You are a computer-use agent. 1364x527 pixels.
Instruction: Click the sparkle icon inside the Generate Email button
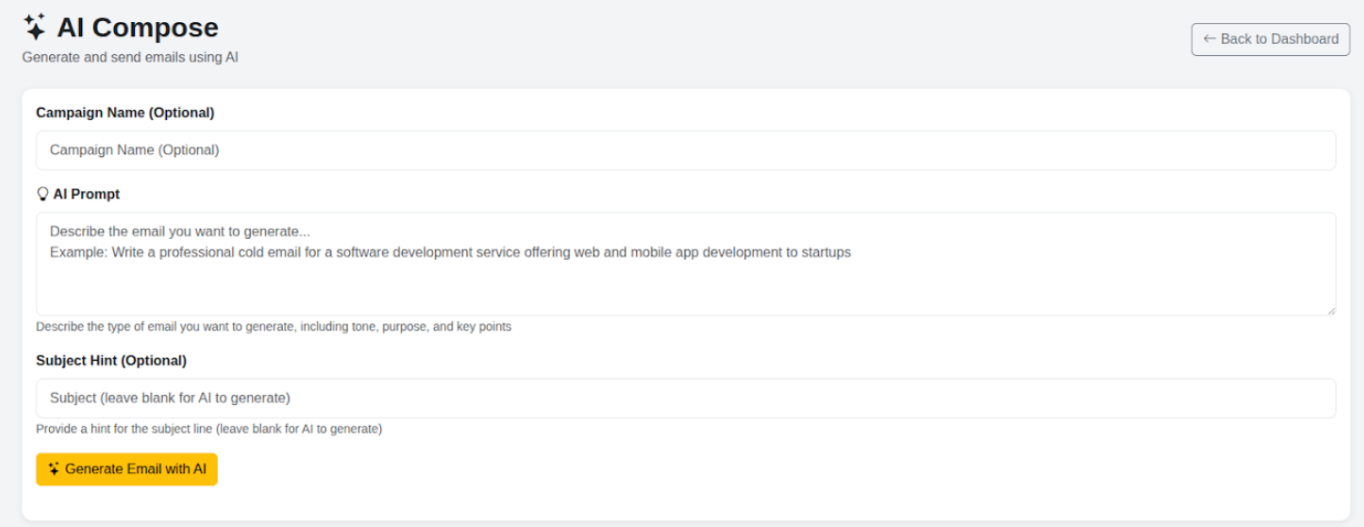click(x=54, y=469)
